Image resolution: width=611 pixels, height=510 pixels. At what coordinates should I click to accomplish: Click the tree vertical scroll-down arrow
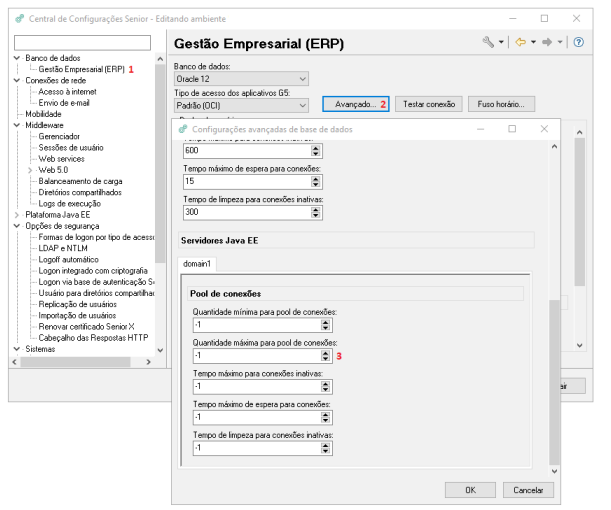[x=160, y=350]
